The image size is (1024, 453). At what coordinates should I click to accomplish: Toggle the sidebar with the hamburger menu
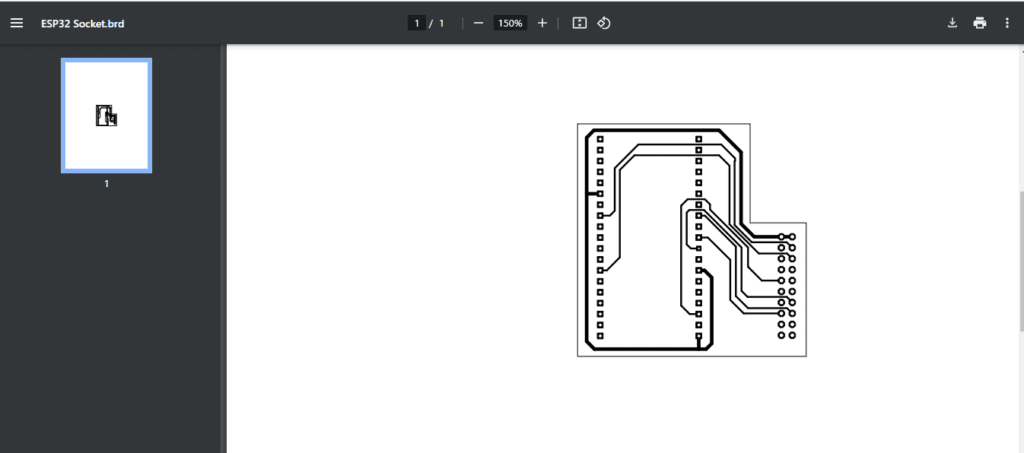pos(16,23)
